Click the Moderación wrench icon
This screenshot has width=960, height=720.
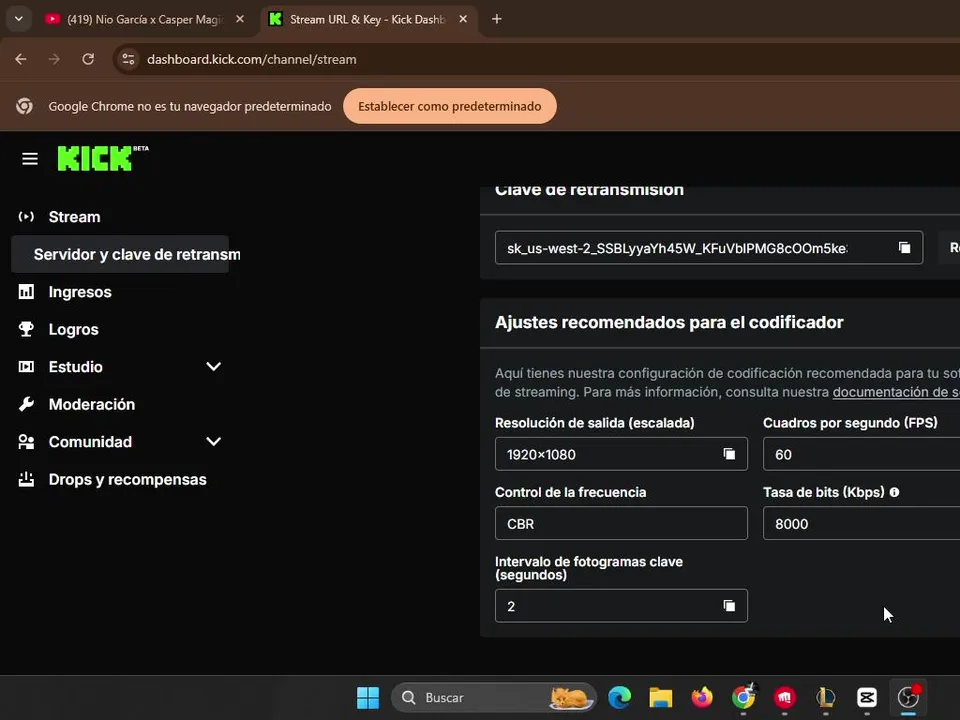click(26, 404)
